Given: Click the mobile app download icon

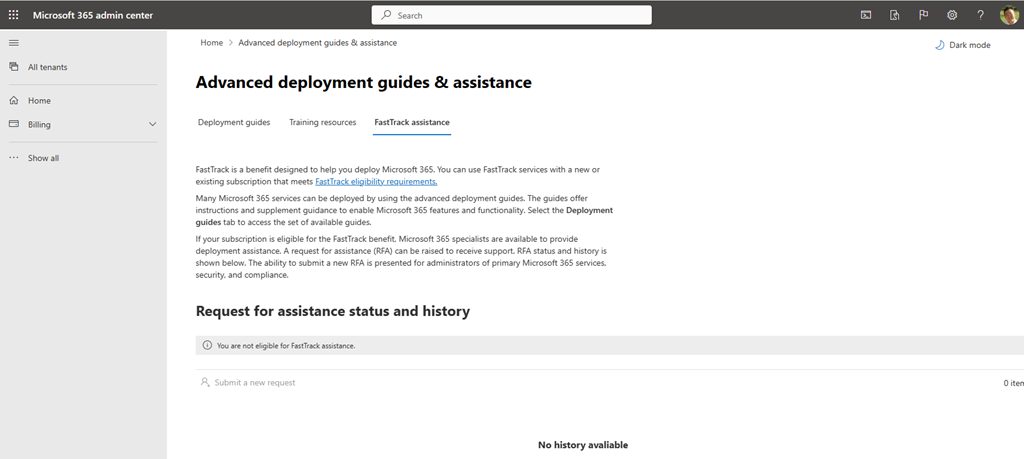Looking at the screenshot, I should 895,15.
